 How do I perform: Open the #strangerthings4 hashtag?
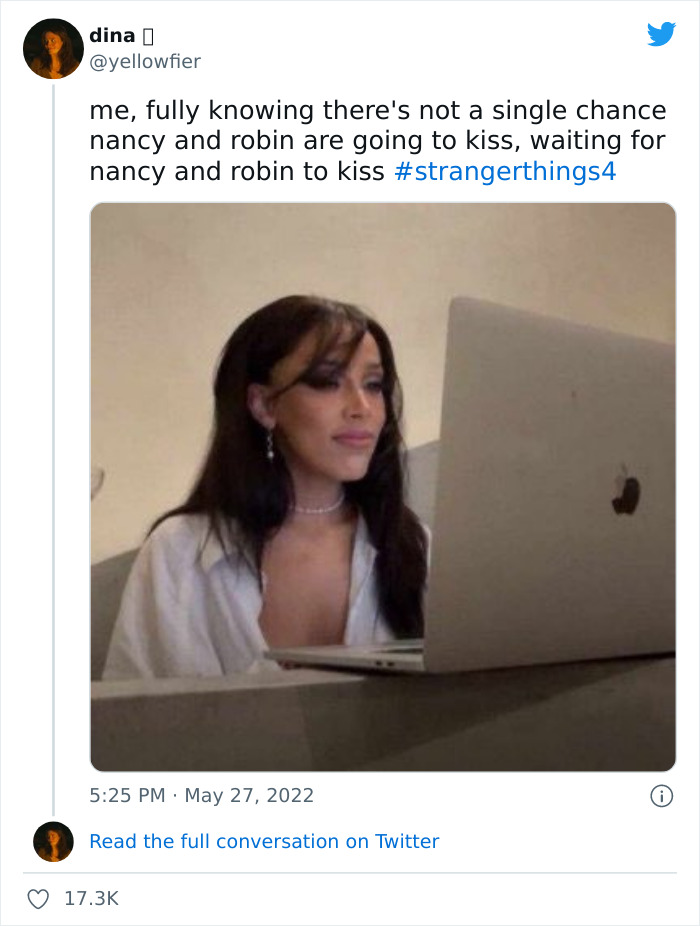505,171
